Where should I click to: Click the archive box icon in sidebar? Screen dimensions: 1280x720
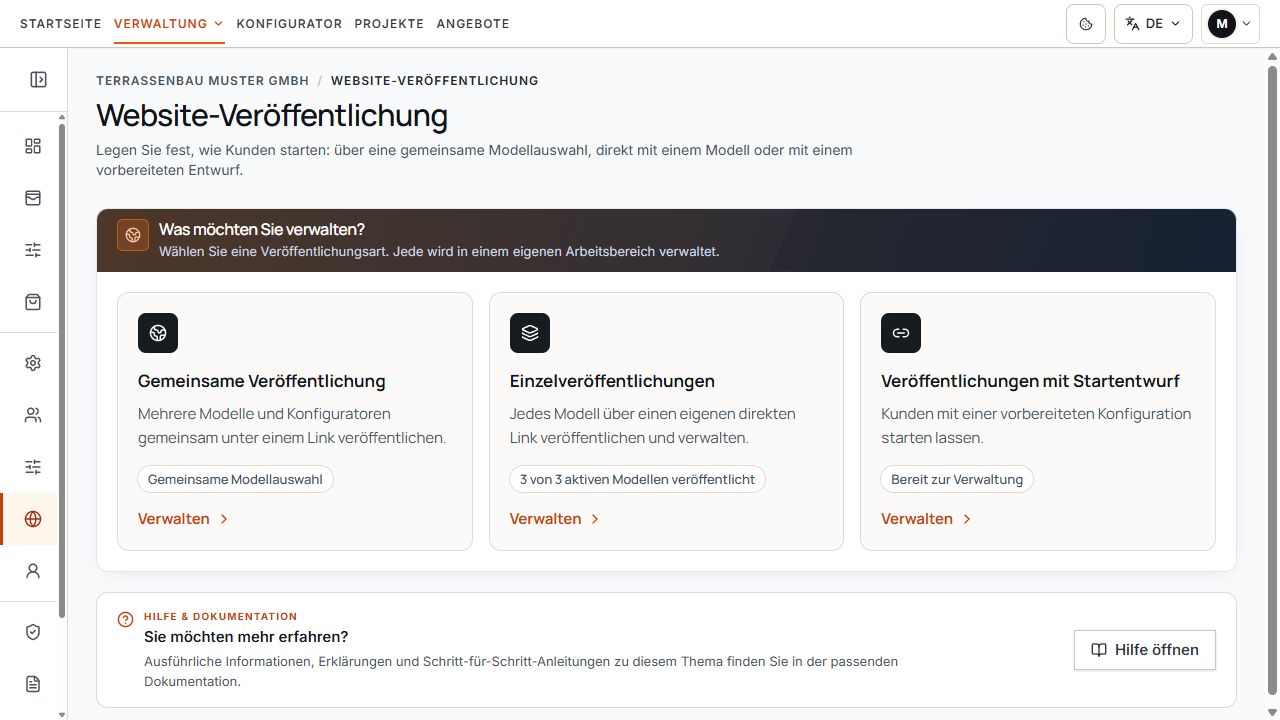click(x=33, y=198)
